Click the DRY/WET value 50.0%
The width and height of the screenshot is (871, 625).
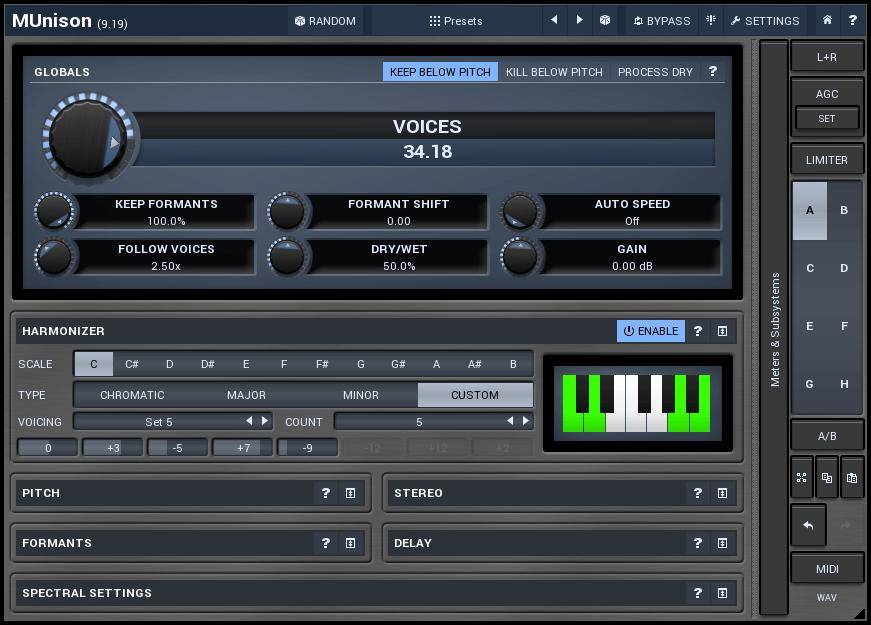click(399, 266)
